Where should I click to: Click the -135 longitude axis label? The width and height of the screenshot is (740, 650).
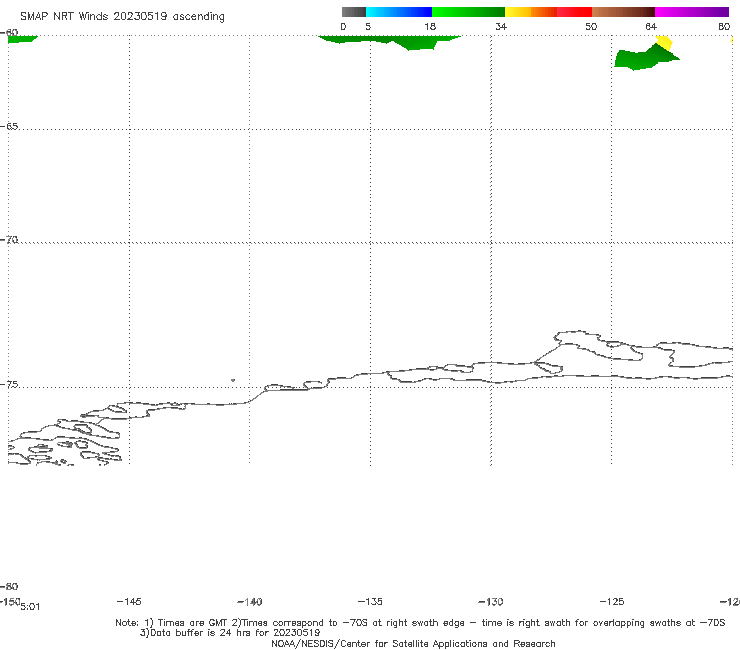[370, 602]
